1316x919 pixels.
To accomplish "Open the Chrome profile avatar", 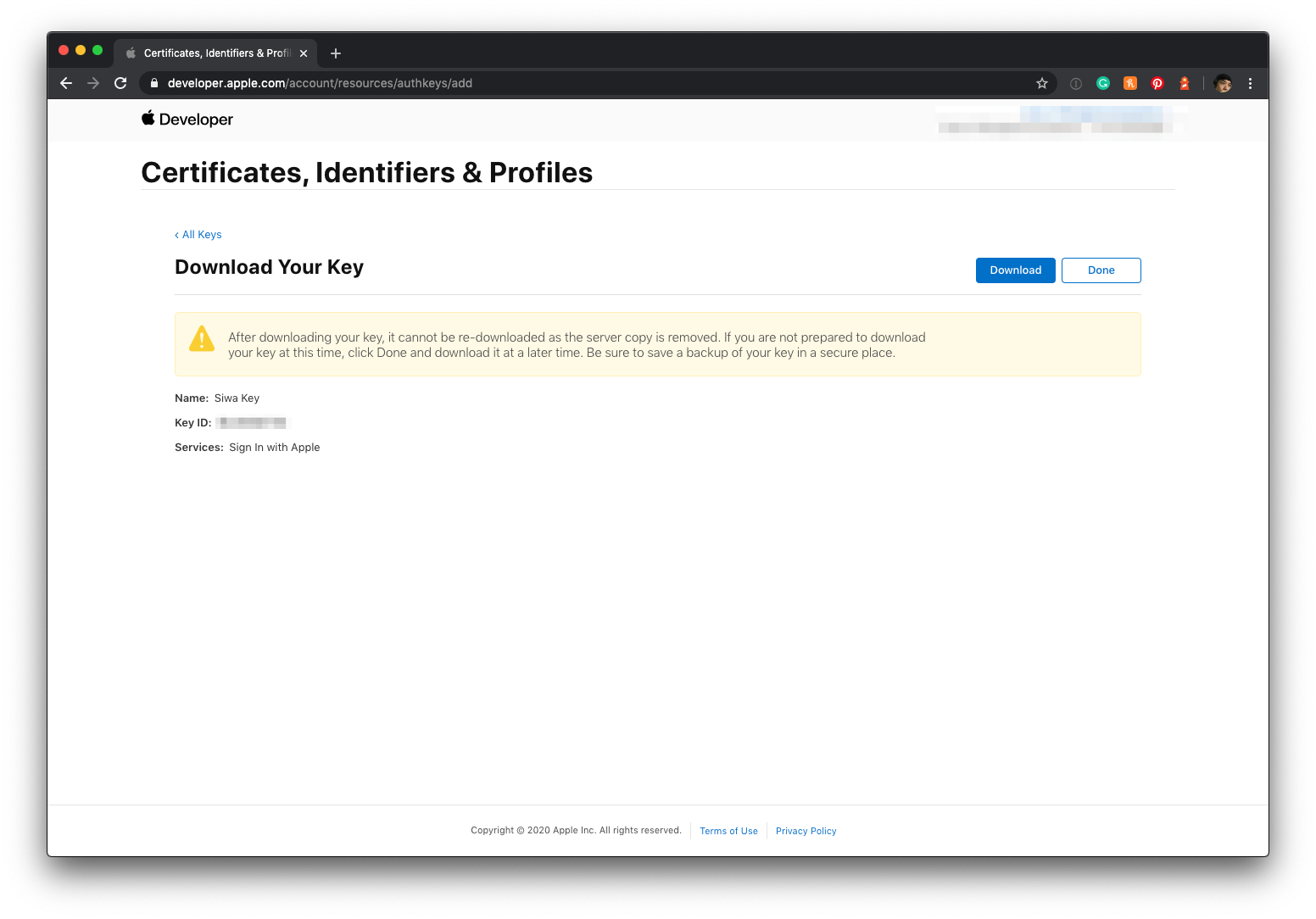I will click(1223, 83).
